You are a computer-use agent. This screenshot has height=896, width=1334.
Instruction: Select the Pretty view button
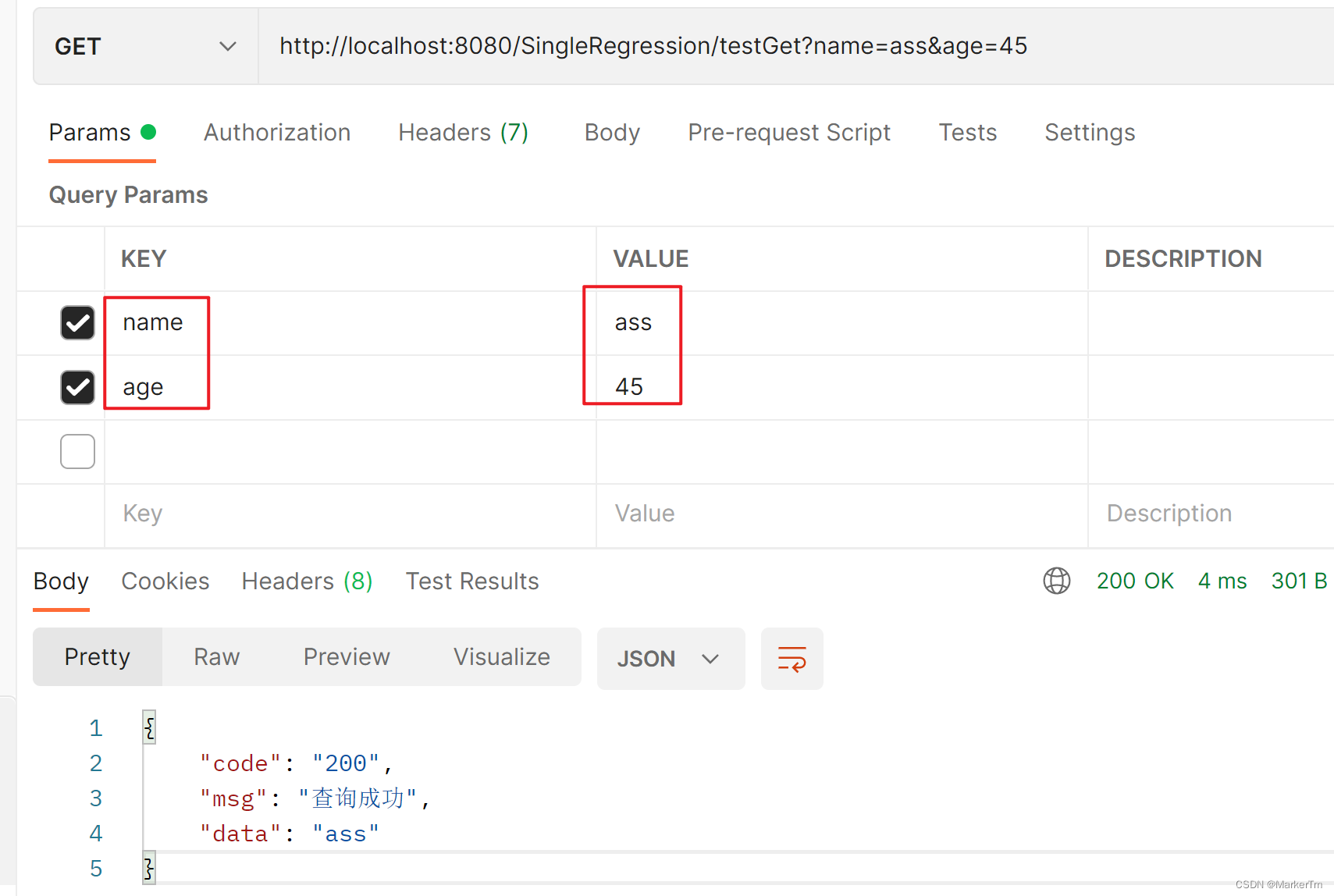(98, 657)
